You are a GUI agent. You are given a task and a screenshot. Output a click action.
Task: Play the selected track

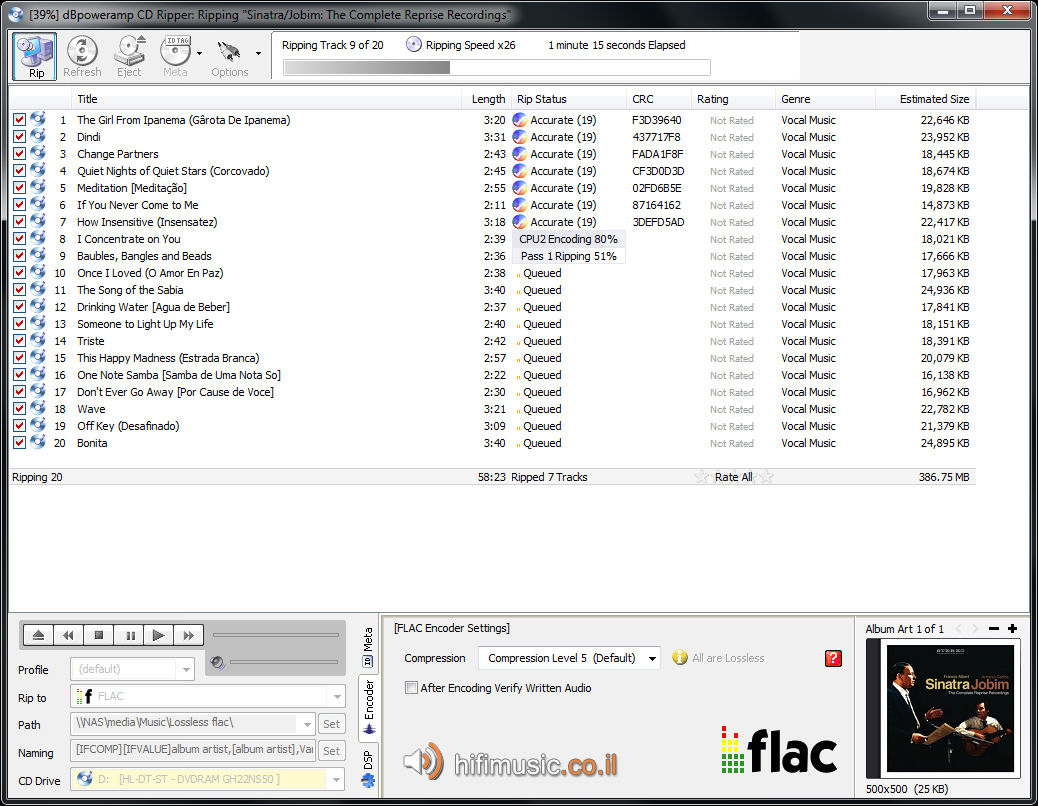[159, 635]
